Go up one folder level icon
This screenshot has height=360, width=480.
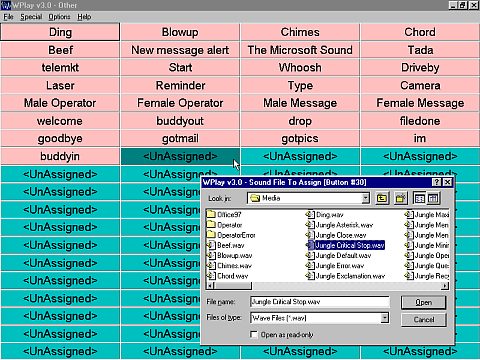pos(382,198)
